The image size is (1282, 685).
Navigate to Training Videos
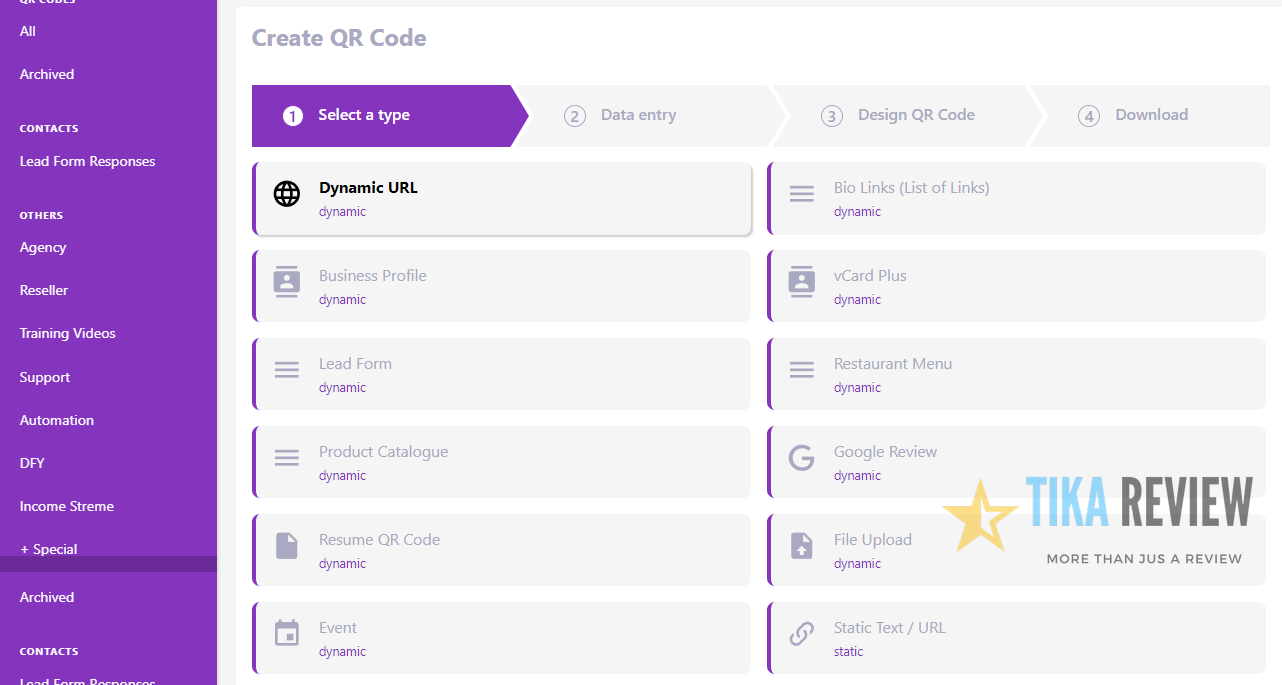point(65,333)
